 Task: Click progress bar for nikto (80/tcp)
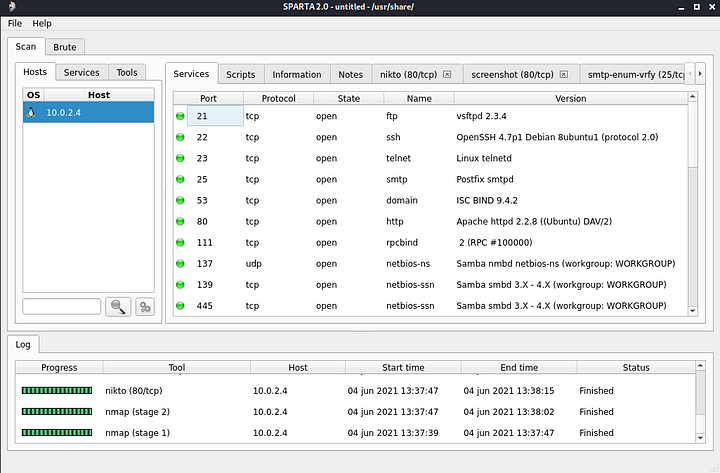tap(57, 391)
